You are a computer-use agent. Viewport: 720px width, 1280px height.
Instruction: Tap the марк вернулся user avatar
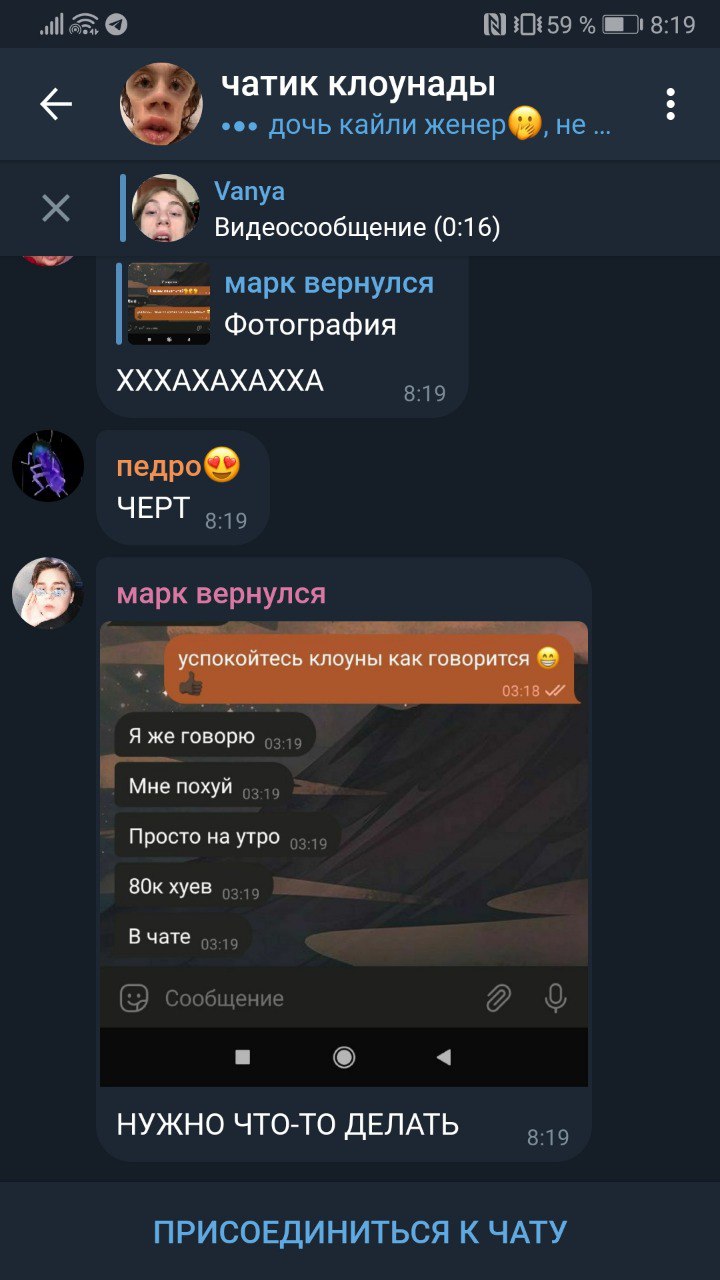tap(48, 594)
